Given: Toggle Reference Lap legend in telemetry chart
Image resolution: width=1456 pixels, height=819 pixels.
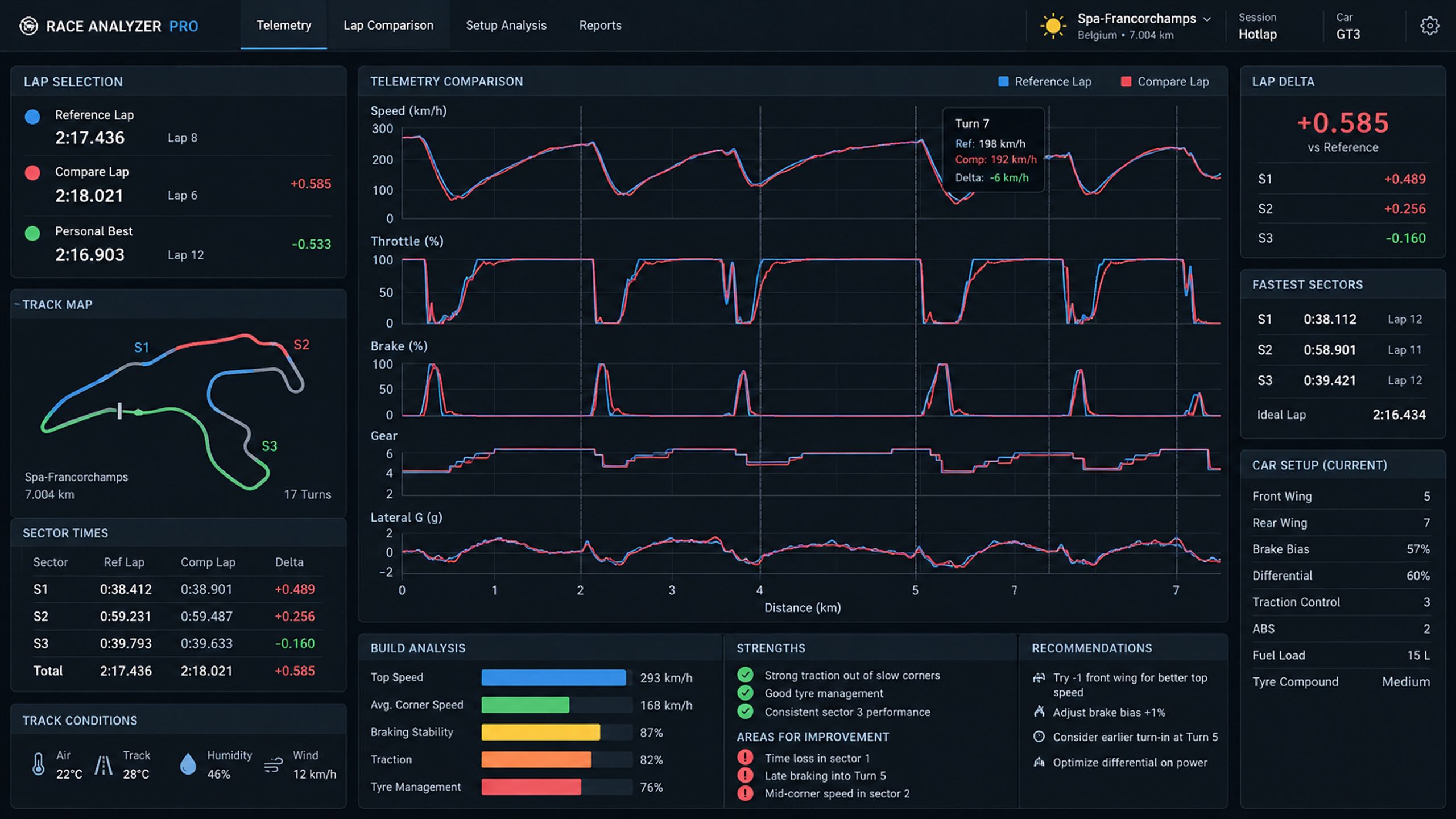Looking at the screenshot, I should pos(1045,81).
